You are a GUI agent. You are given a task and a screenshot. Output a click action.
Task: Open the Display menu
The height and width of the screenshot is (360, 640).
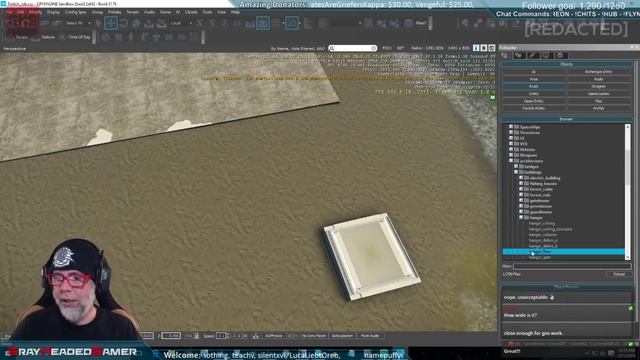(53, 12)
